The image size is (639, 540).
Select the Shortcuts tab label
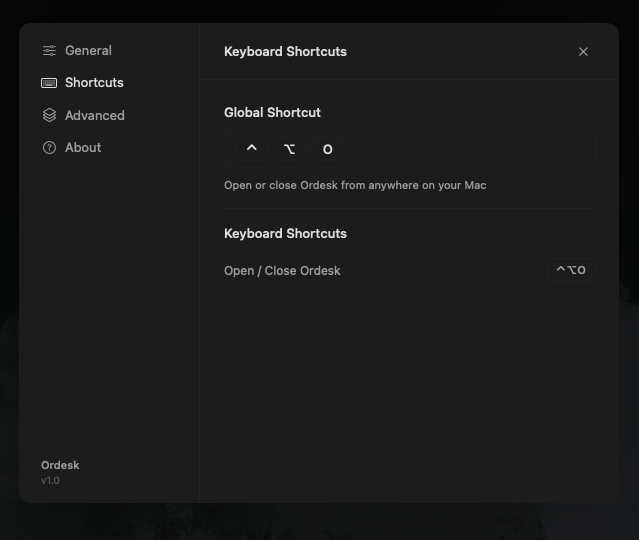(94, 83)
